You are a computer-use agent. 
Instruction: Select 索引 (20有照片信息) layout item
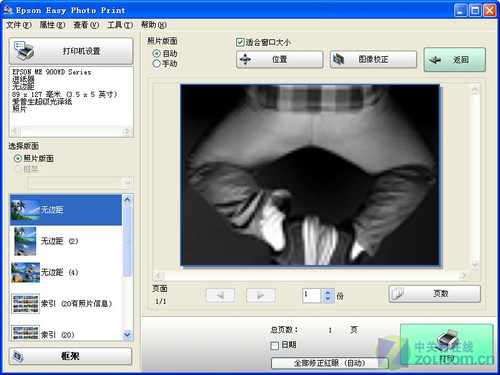tap(66, 303)
